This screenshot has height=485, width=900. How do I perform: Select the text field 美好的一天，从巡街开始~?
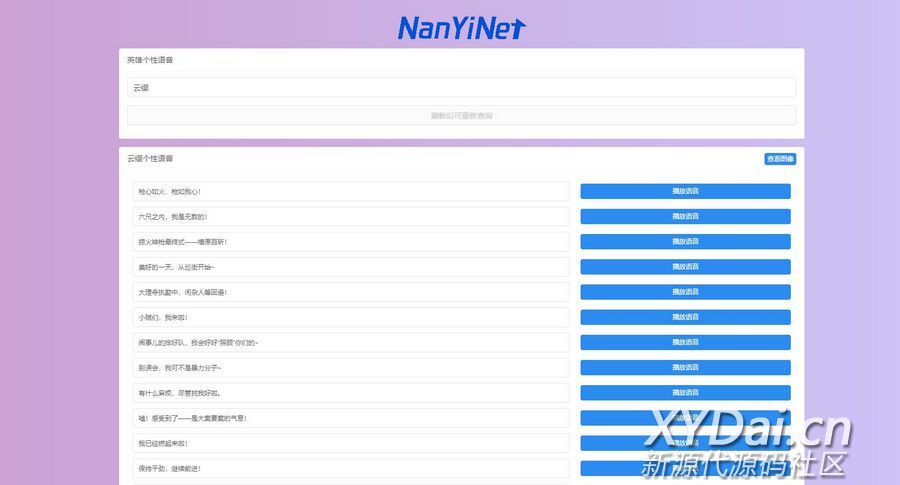coord(350,267)
